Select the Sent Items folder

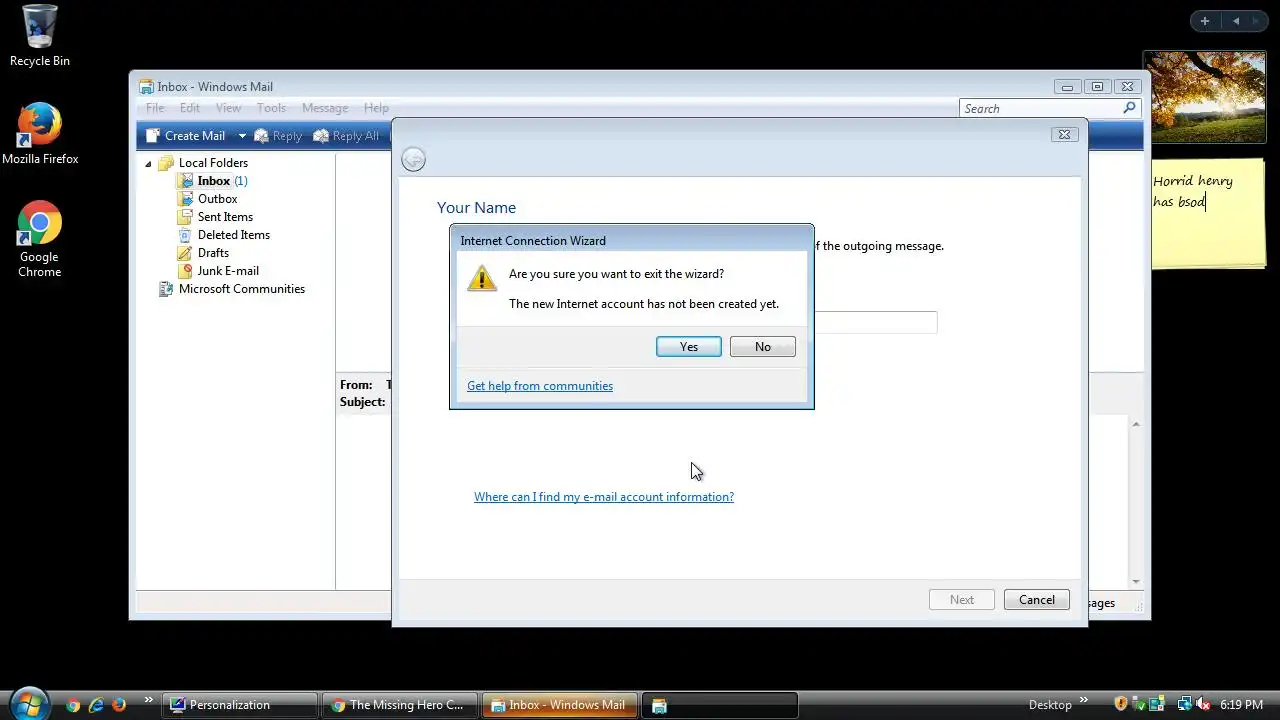(225, 217)
